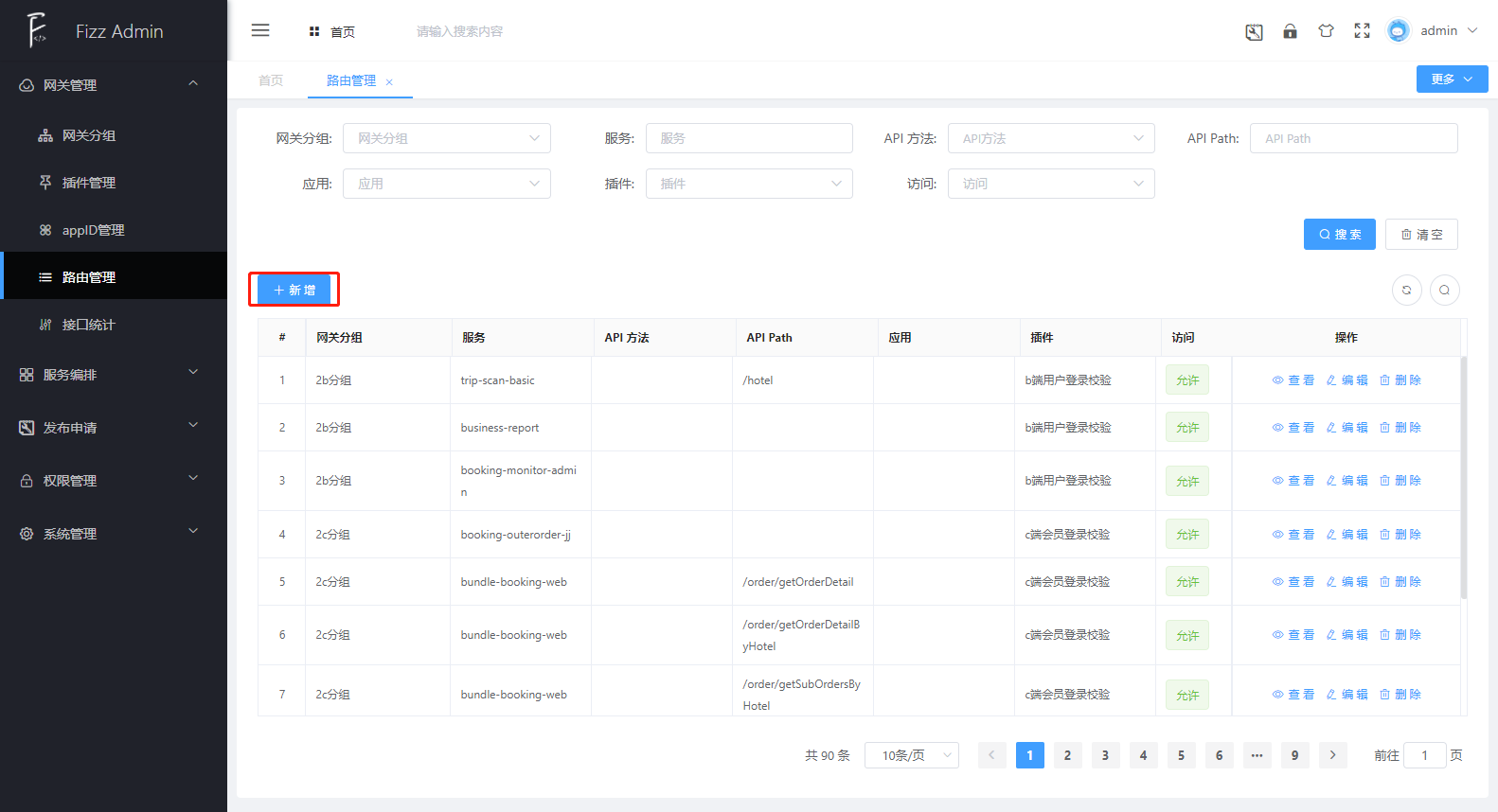The image size is (1498, 812).
Task: Click the refresh table icon
Action: 1406,291
